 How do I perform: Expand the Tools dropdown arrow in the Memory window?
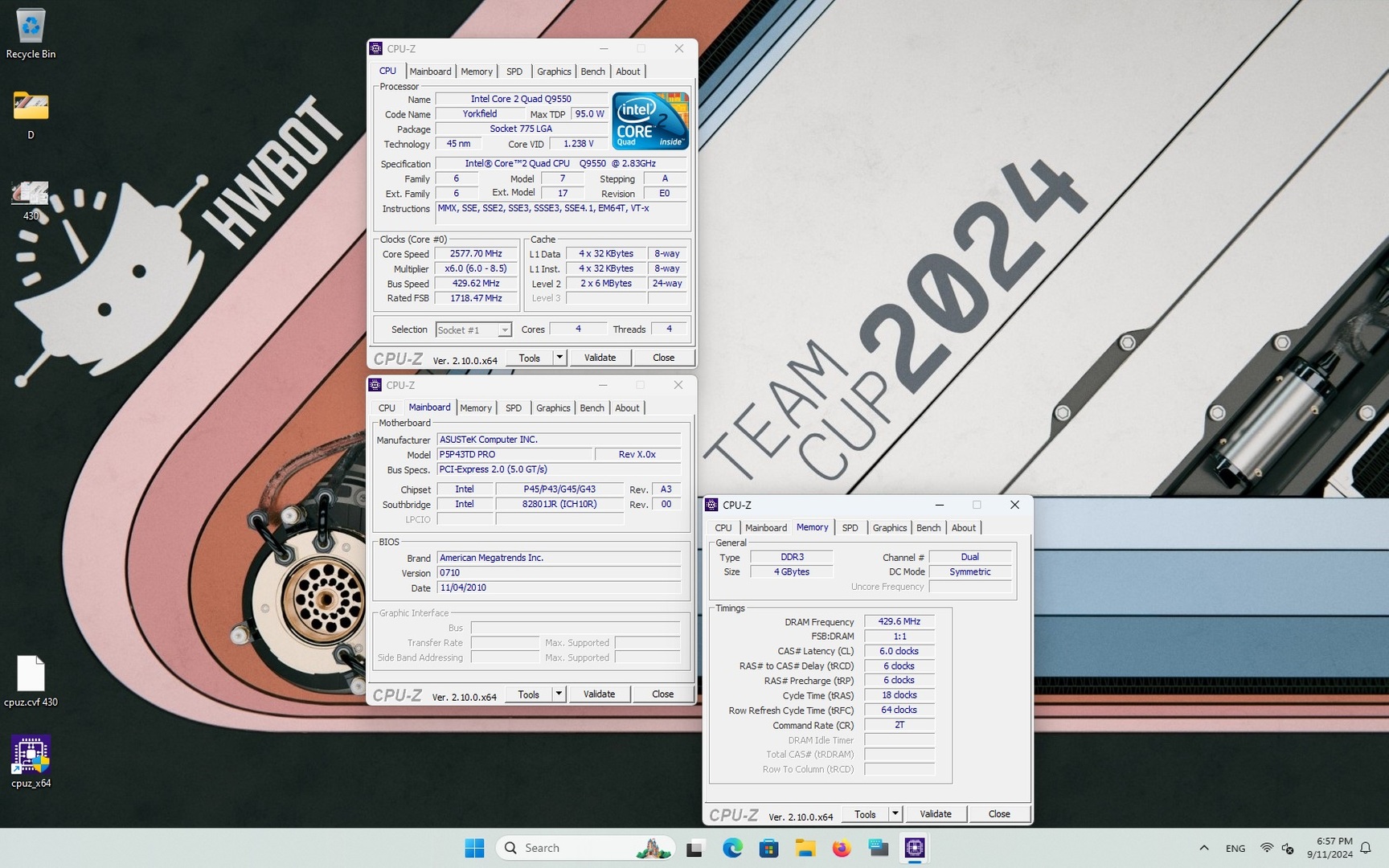(895, 814)
